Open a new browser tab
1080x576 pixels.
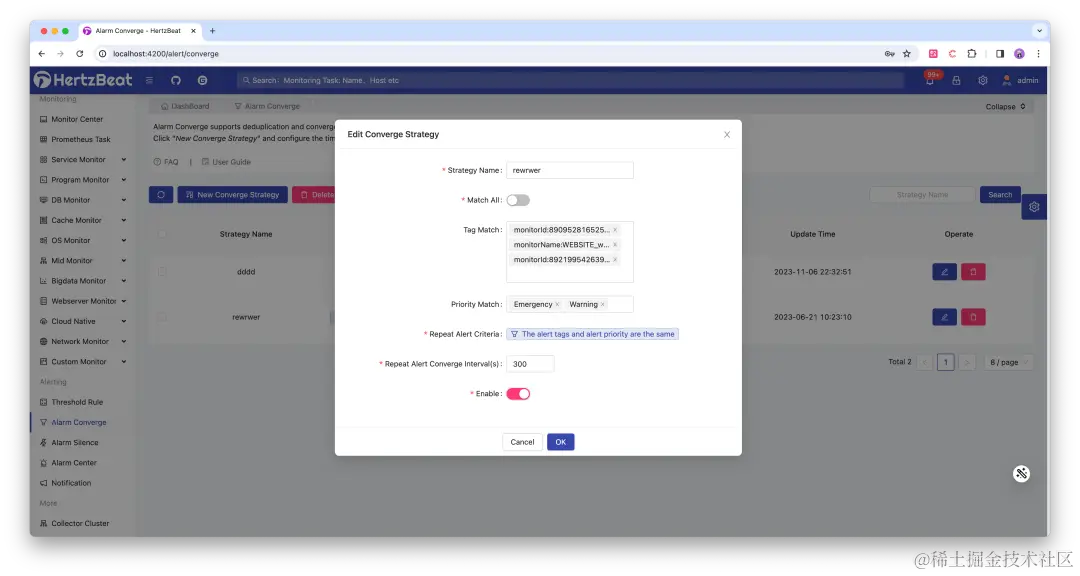212,30
